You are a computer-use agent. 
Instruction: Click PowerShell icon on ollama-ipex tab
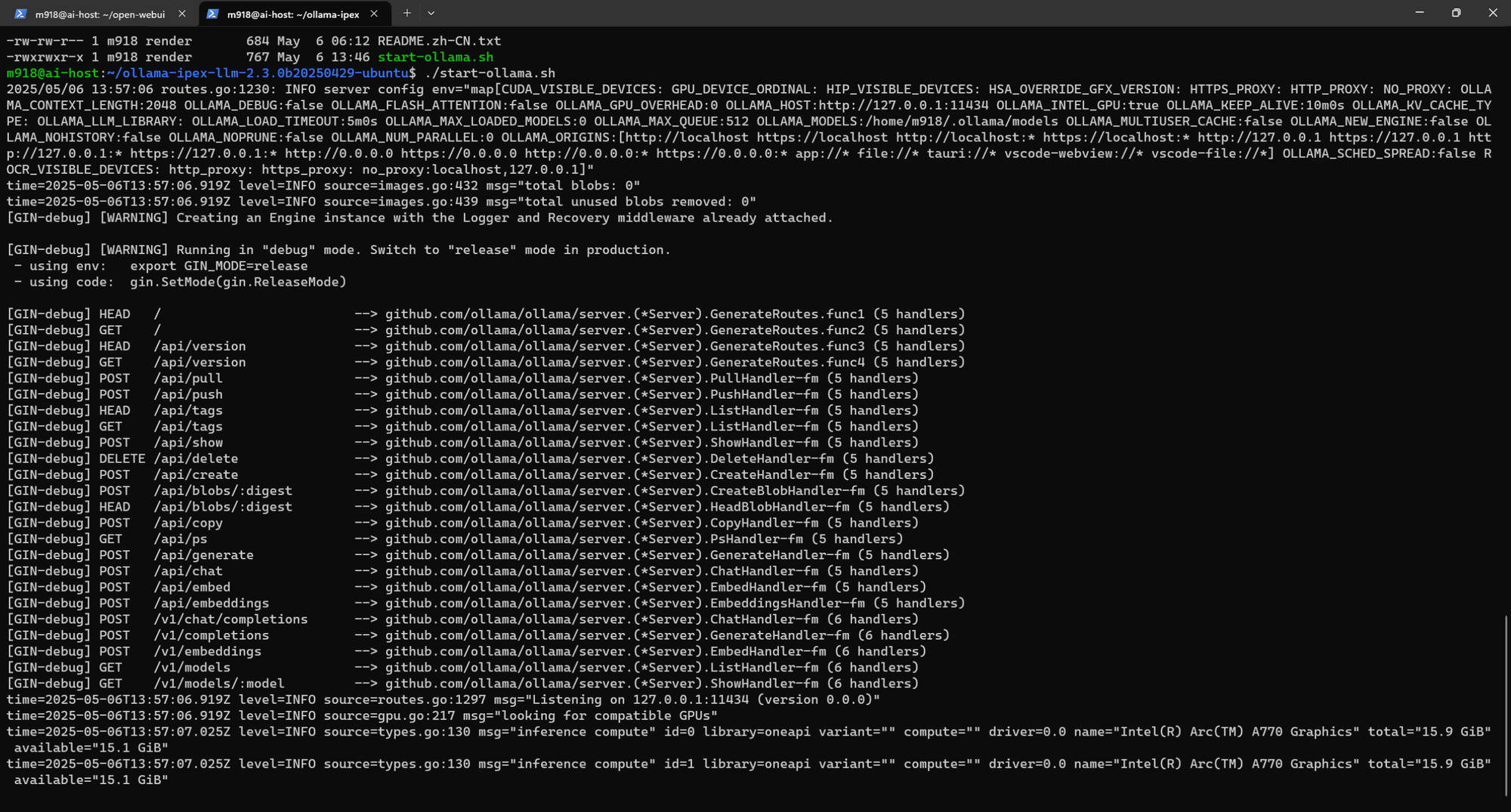(213, 14)
